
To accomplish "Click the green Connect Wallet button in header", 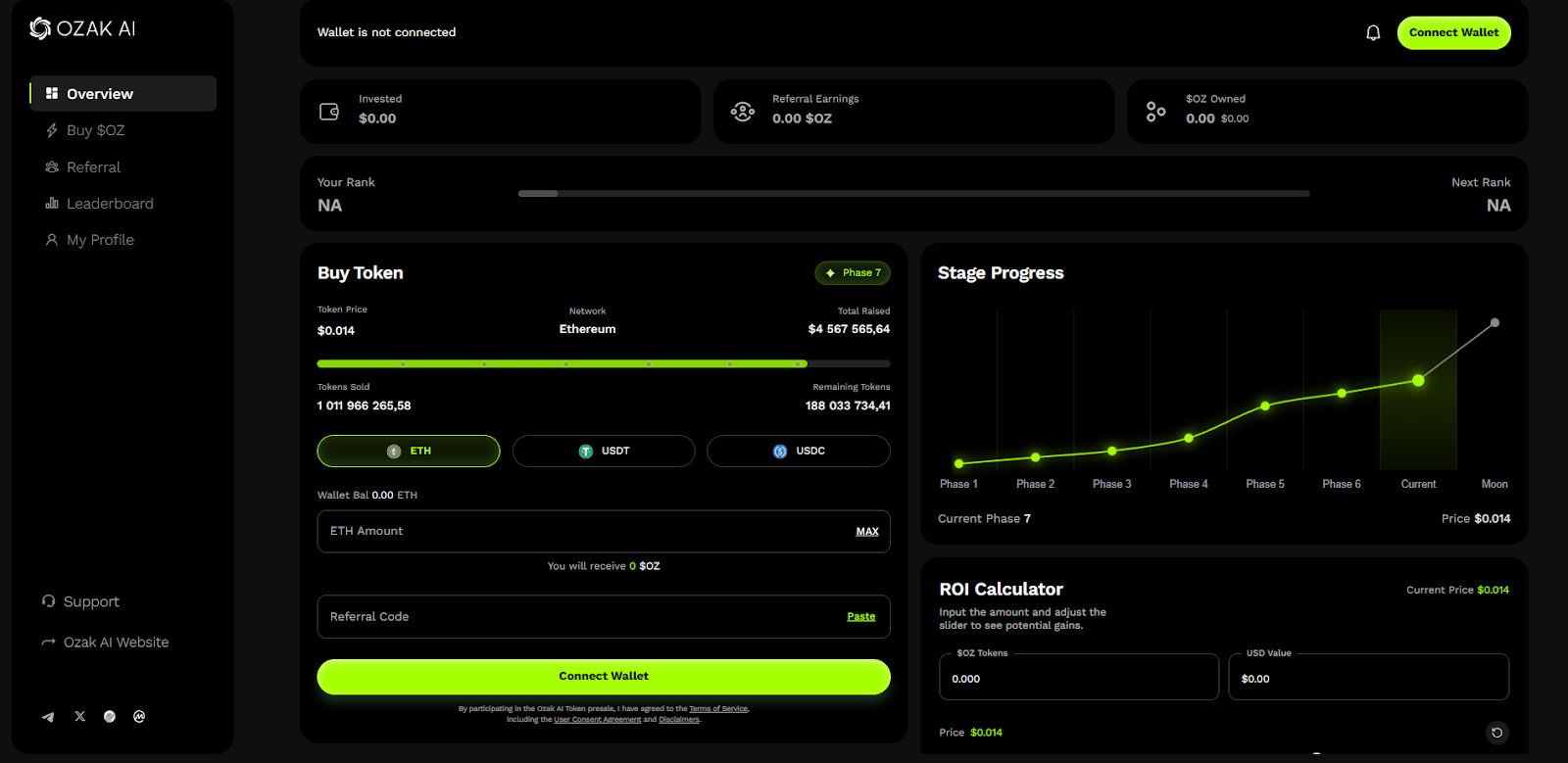I will pyautogui.click(x=1453, y=32).
